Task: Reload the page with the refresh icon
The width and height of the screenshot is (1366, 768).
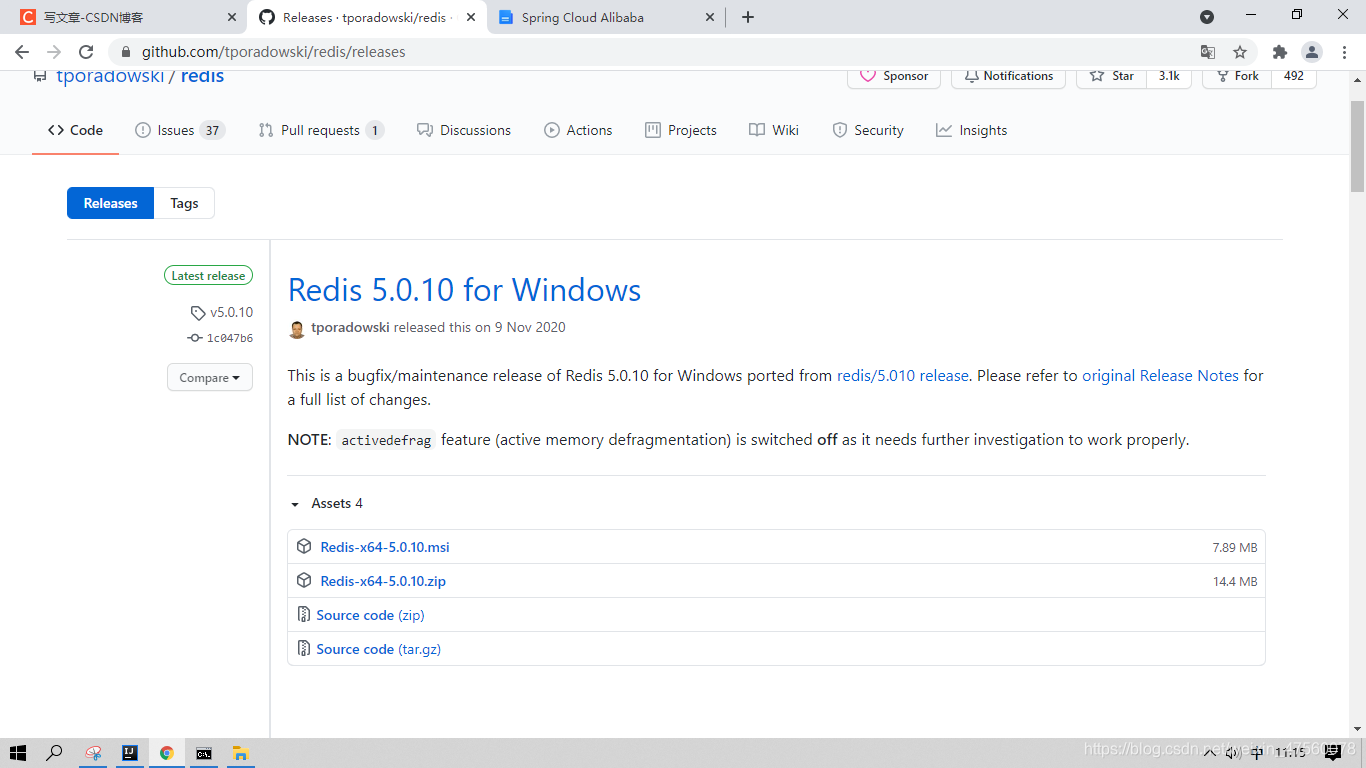Action: point(86,52)
